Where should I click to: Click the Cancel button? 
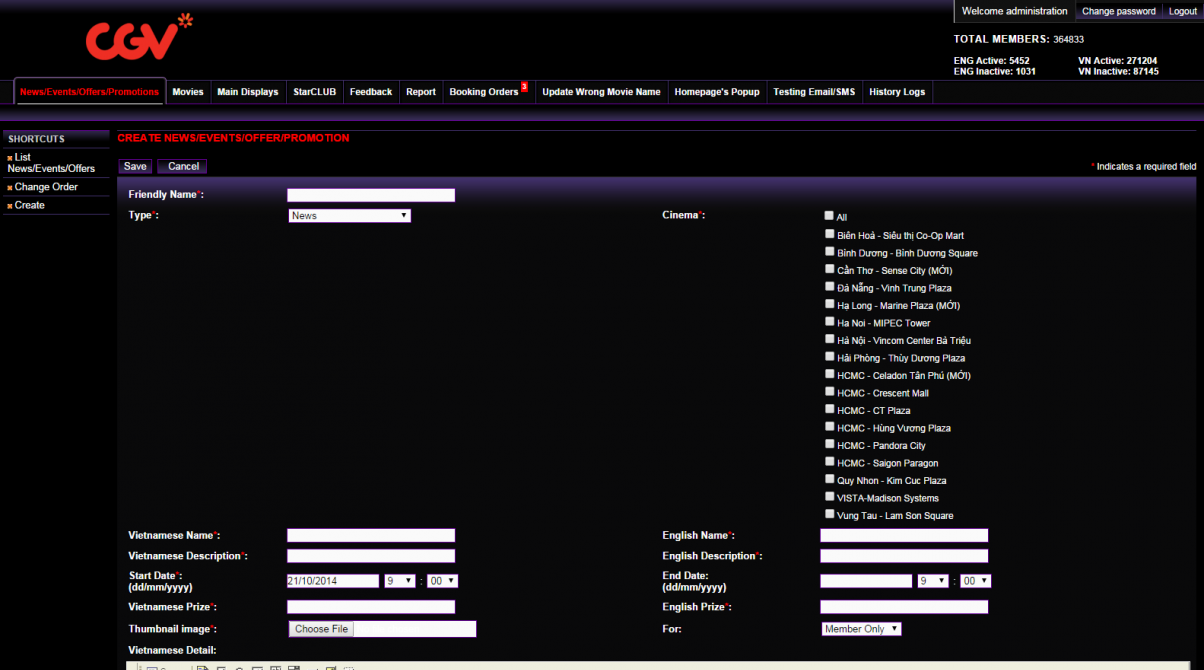(x=183, y=167)
